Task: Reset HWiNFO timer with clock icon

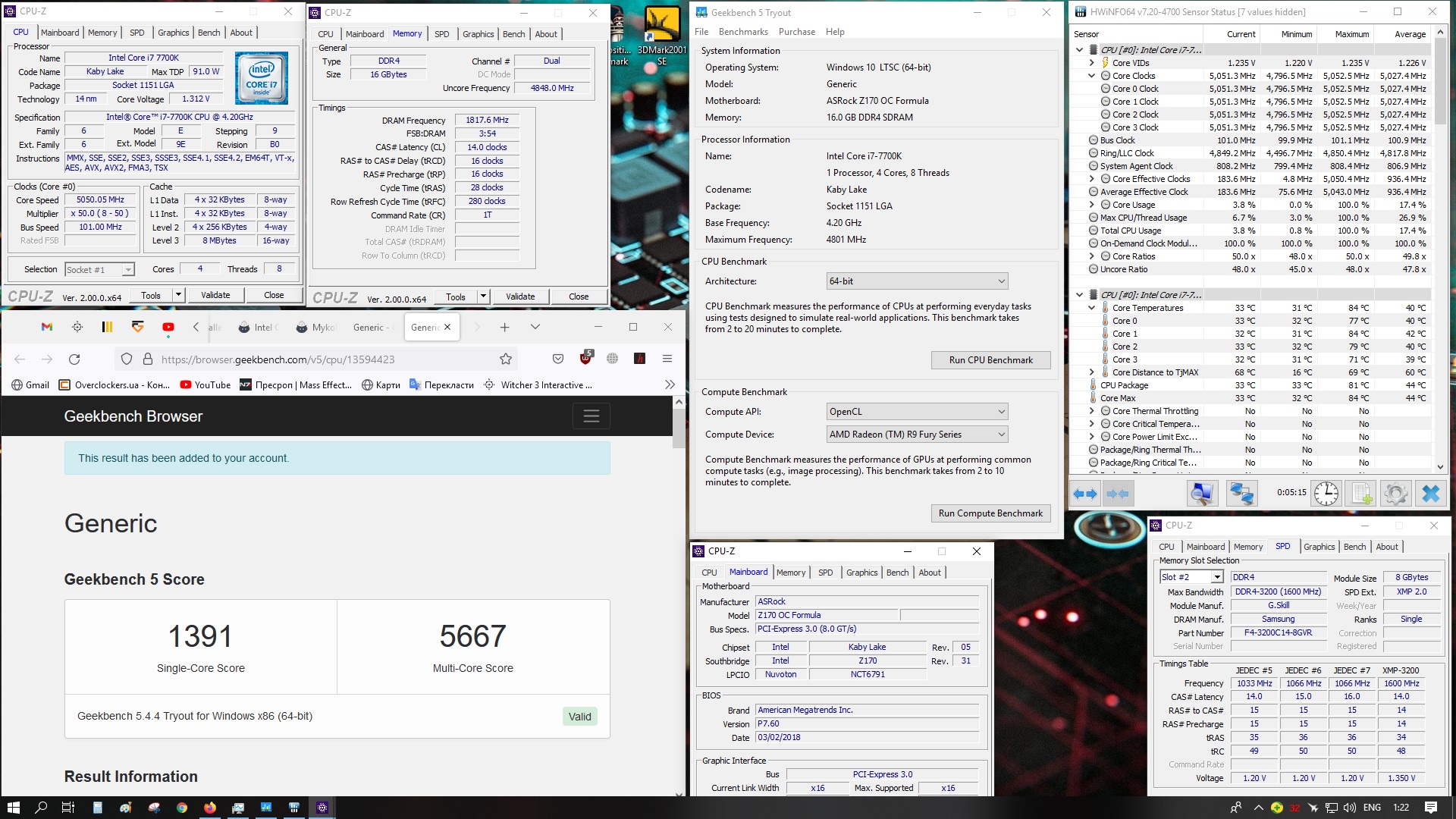Action: click(1326, 494)
